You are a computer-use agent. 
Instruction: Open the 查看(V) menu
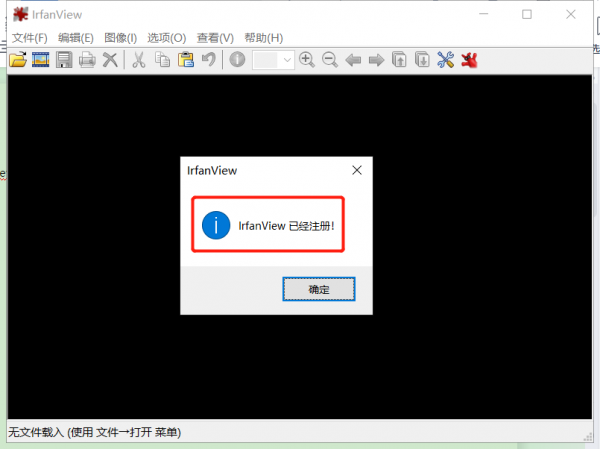[215, 38]
